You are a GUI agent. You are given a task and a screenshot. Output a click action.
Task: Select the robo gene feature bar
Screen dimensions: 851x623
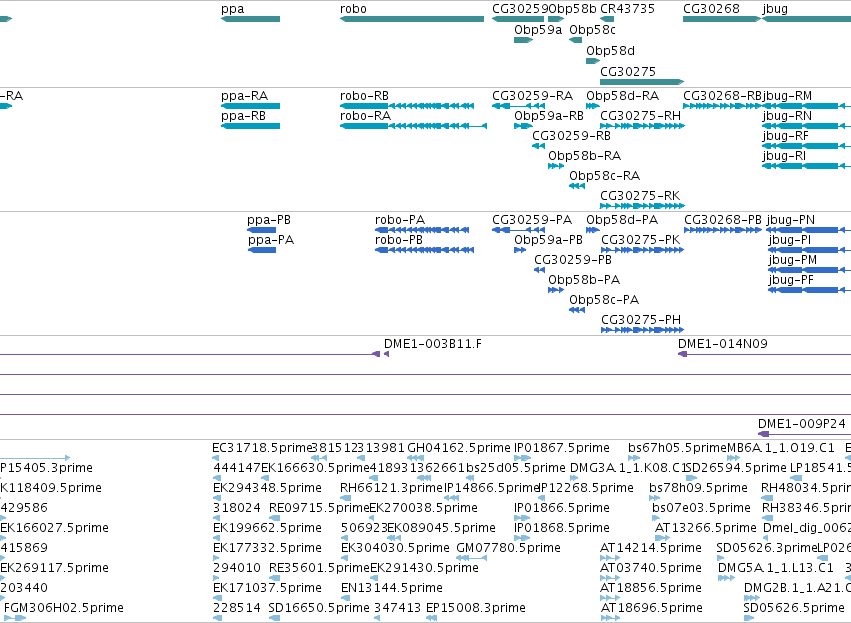coord(412,19)
